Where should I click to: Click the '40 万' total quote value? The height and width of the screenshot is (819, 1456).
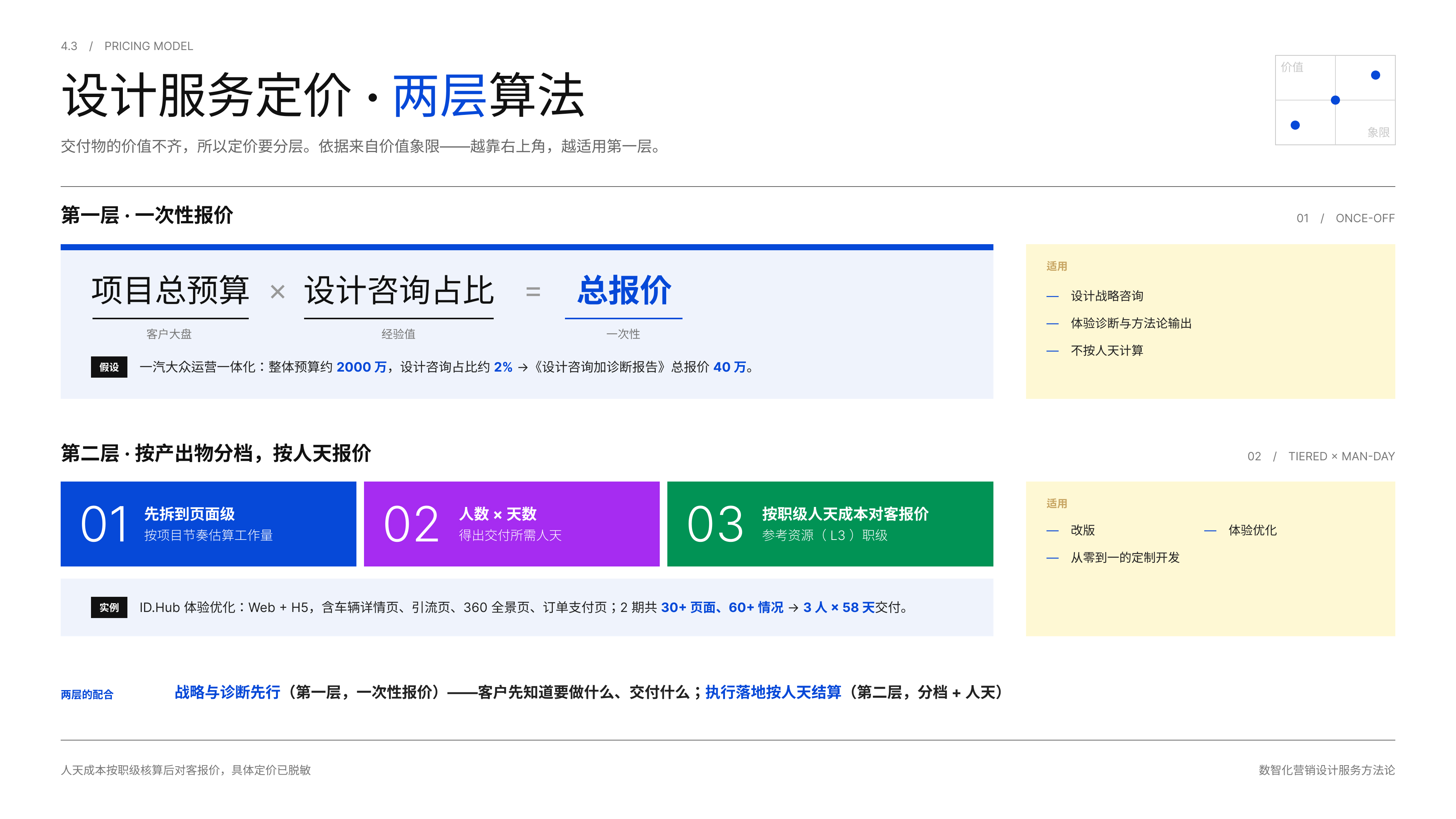click(x=730, y=367)
